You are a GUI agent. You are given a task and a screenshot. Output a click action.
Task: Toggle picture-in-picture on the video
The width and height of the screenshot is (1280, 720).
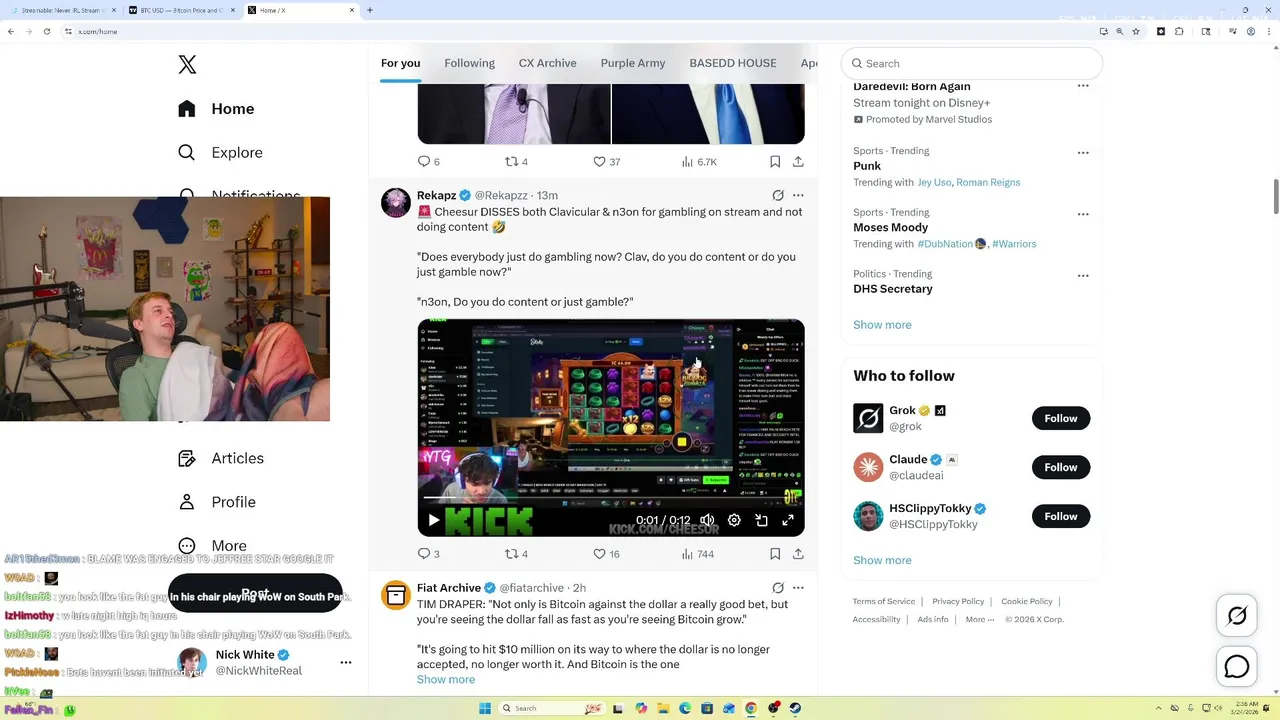(761, 520)
